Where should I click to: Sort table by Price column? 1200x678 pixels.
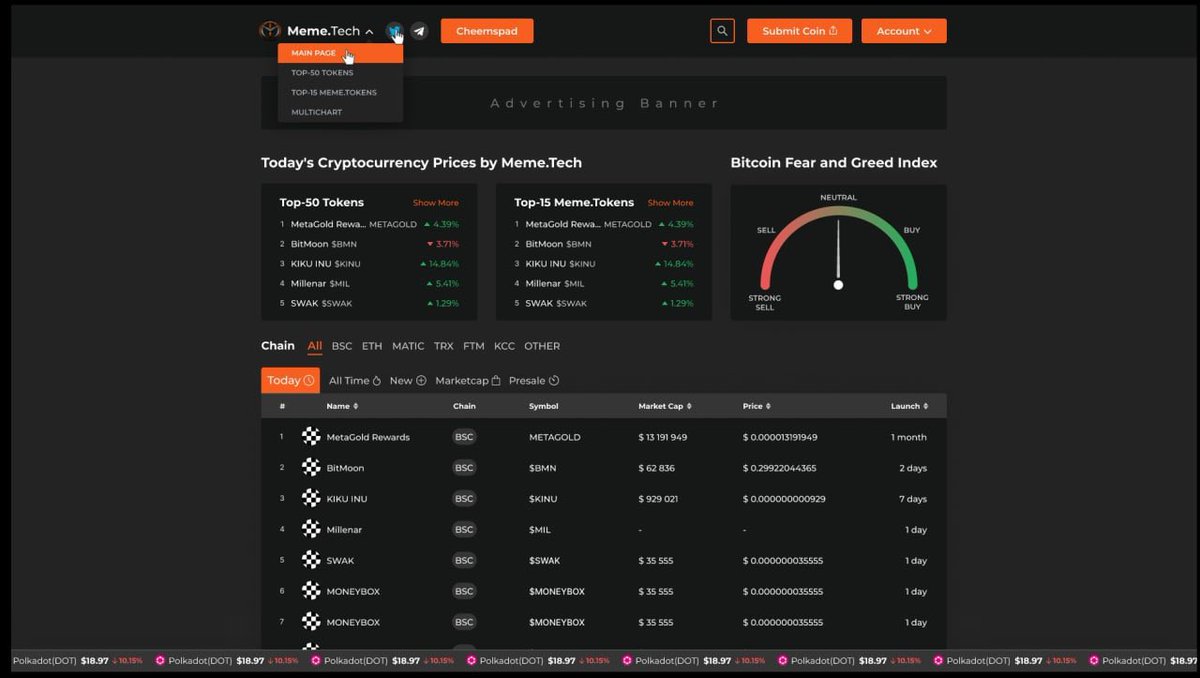pos(757,406)
